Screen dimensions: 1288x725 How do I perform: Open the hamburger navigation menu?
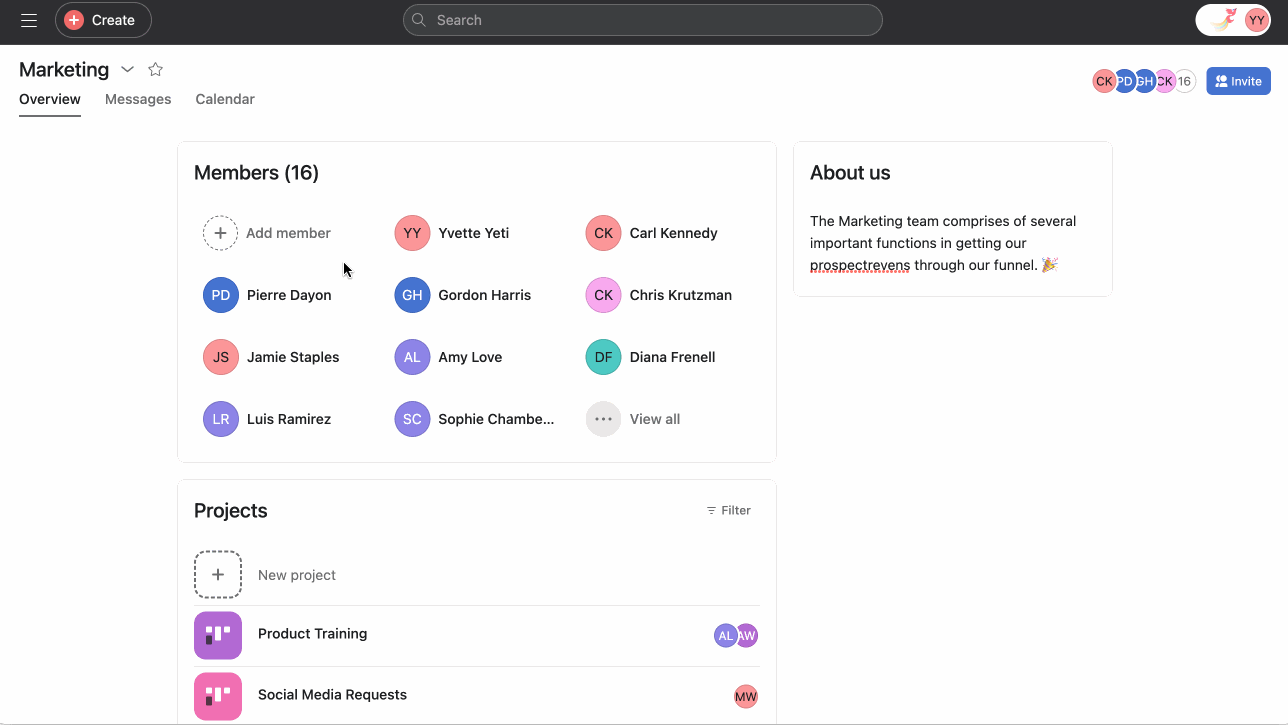[29, 20]
